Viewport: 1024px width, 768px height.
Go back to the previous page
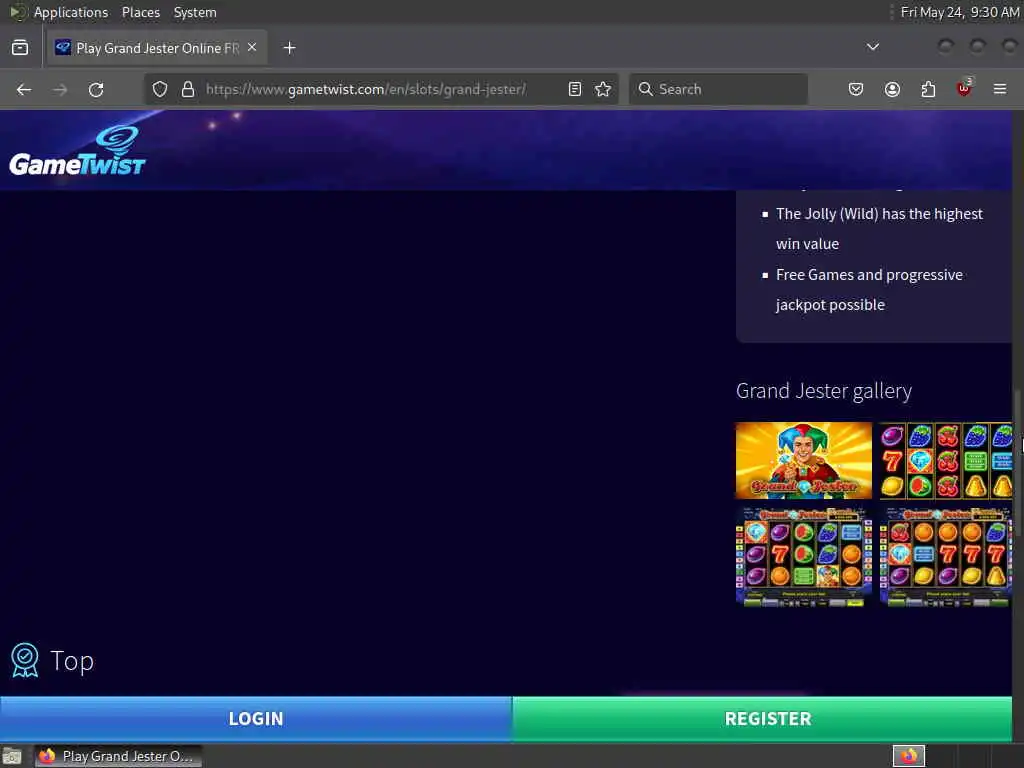point(24,89)
